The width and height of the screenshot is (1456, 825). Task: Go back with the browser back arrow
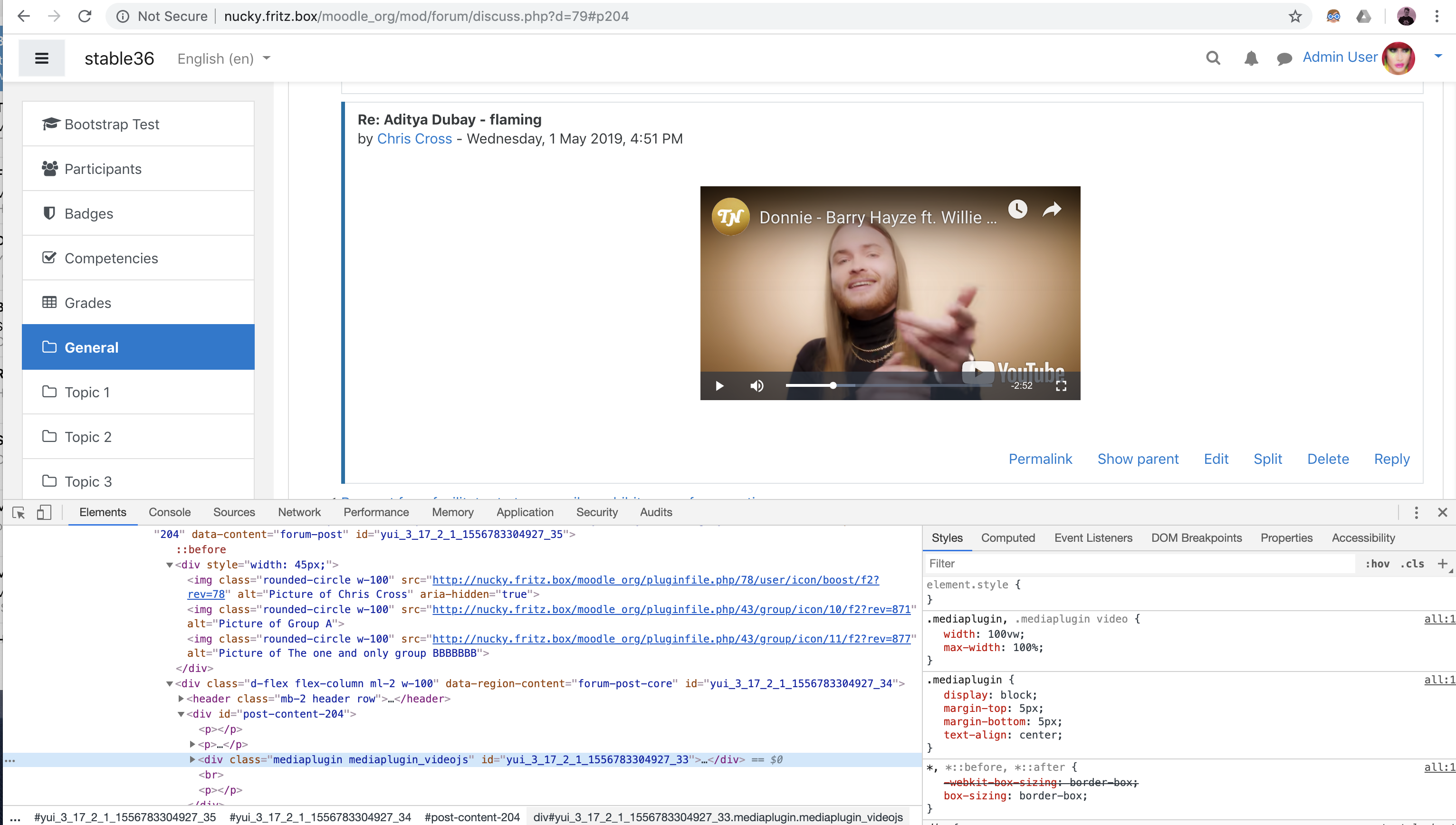click(23, 16)
